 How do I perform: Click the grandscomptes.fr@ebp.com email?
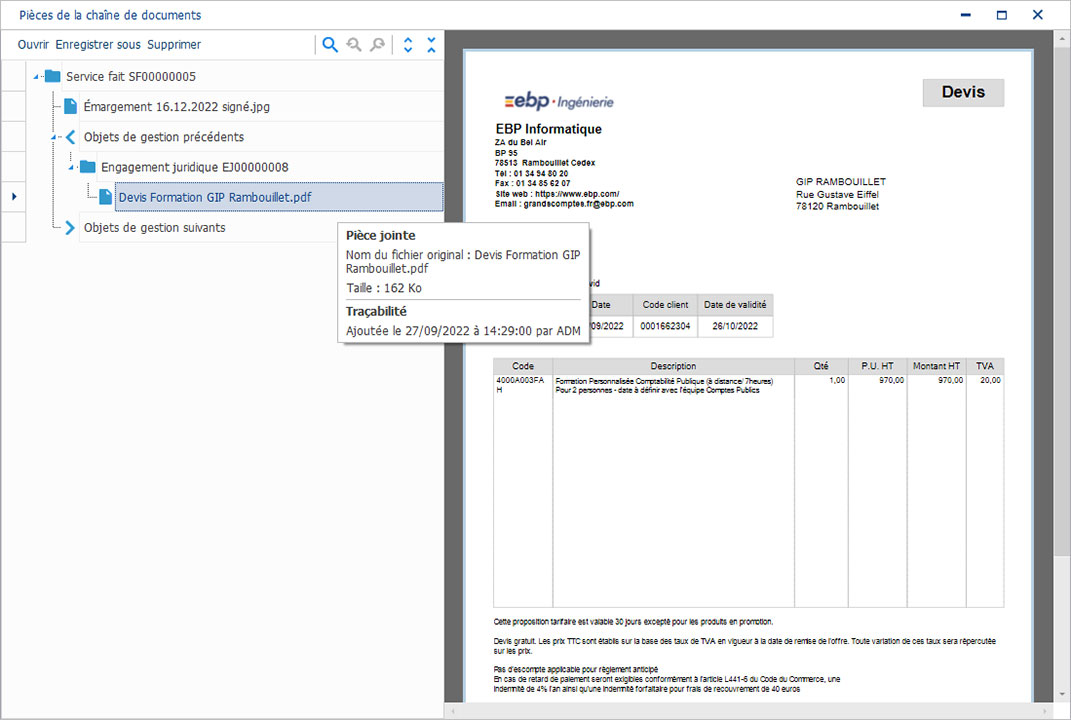coord(579,204)
